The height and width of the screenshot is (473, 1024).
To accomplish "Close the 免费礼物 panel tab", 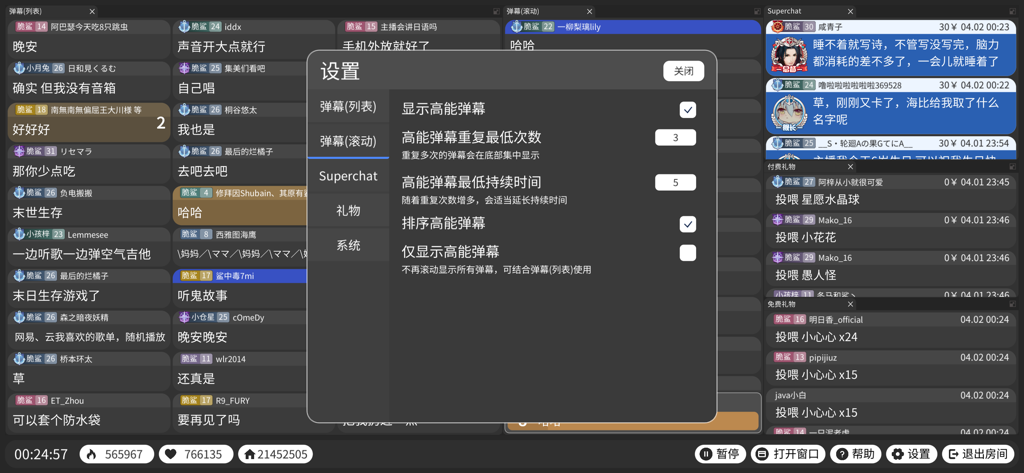I will click(850, 304).
